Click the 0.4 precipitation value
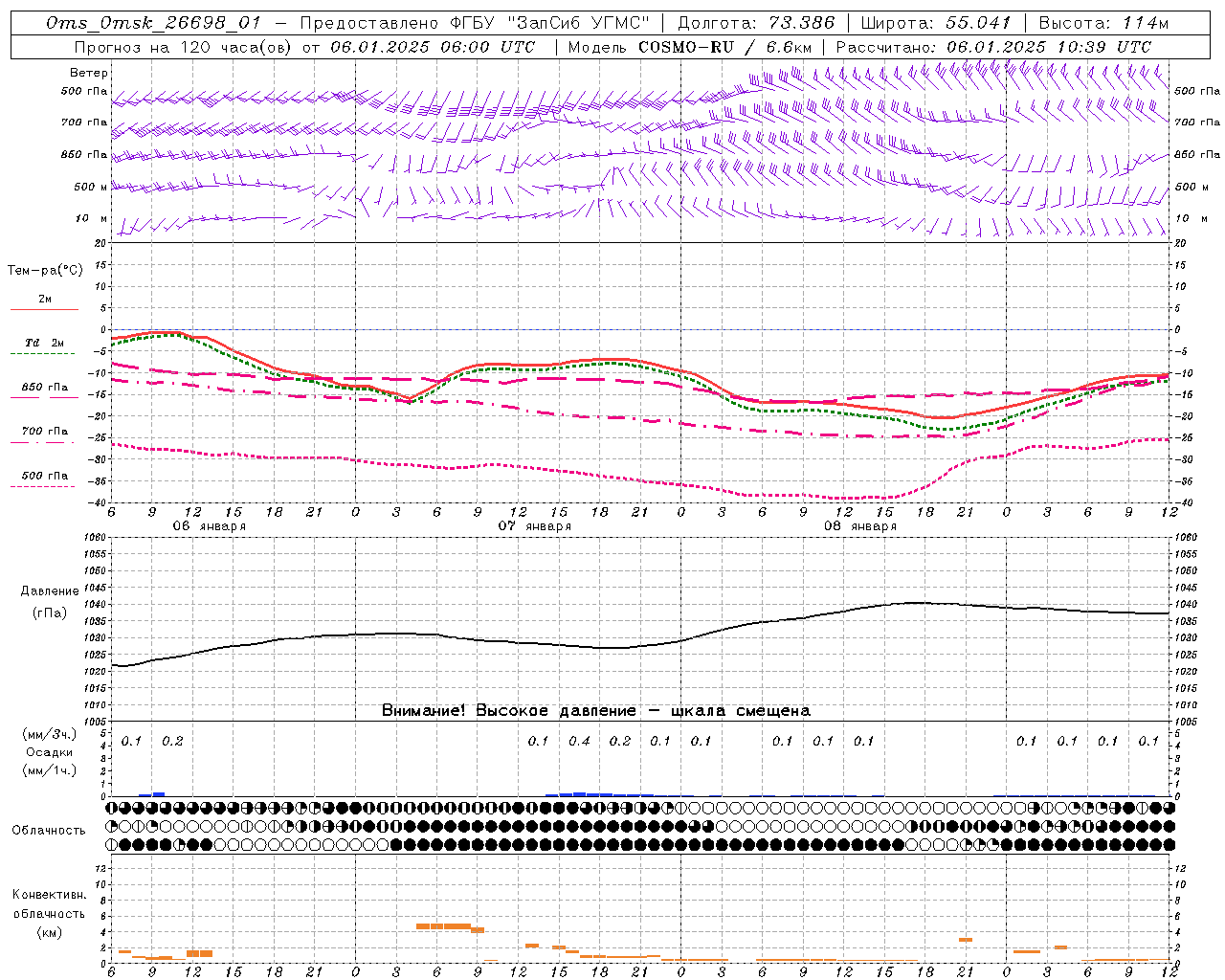 point(579,741)
